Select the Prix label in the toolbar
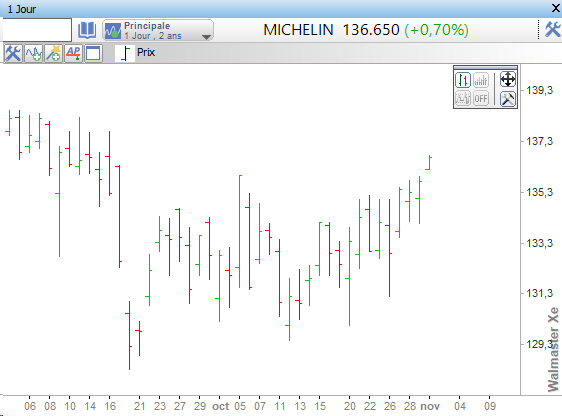 146,52
